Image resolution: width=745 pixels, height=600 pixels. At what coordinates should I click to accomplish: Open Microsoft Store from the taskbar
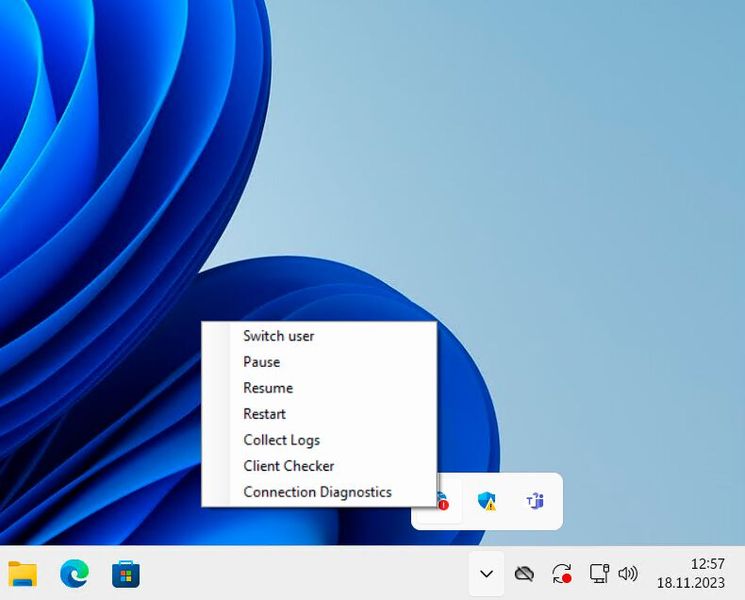(126, 574)
